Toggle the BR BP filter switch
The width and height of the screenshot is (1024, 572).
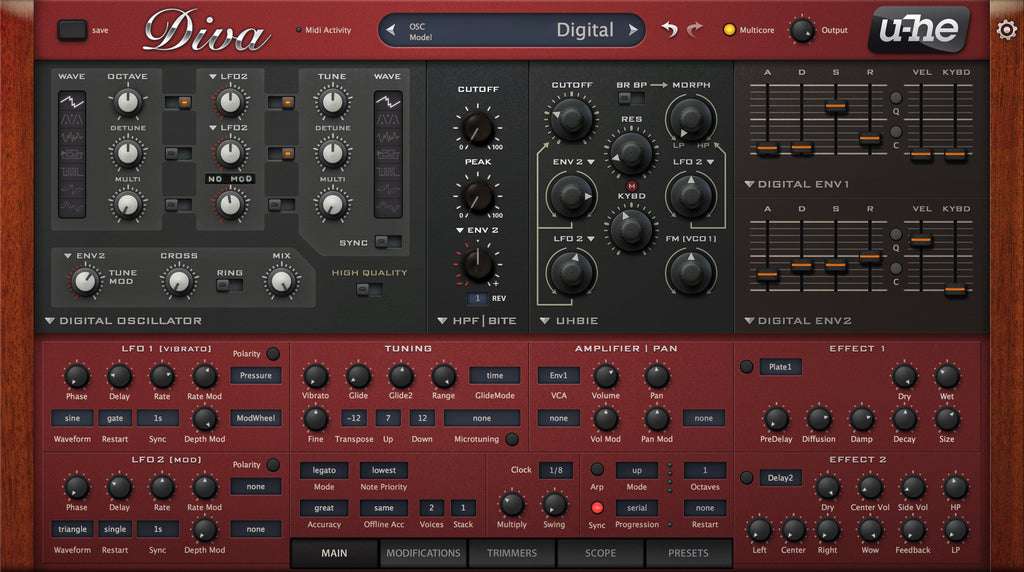[x=631, y=99]
